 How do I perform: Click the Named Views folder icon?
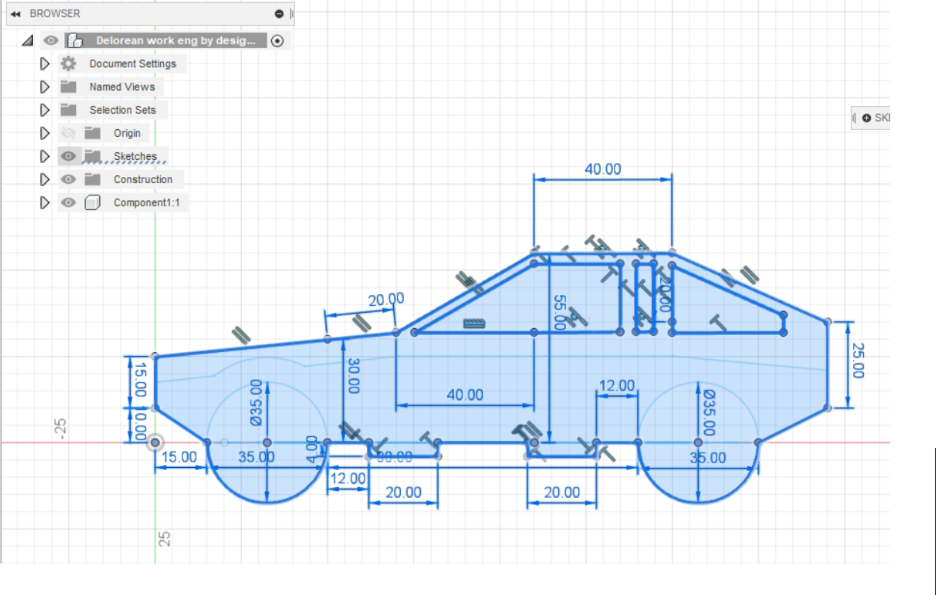click(x=69, y=87)
